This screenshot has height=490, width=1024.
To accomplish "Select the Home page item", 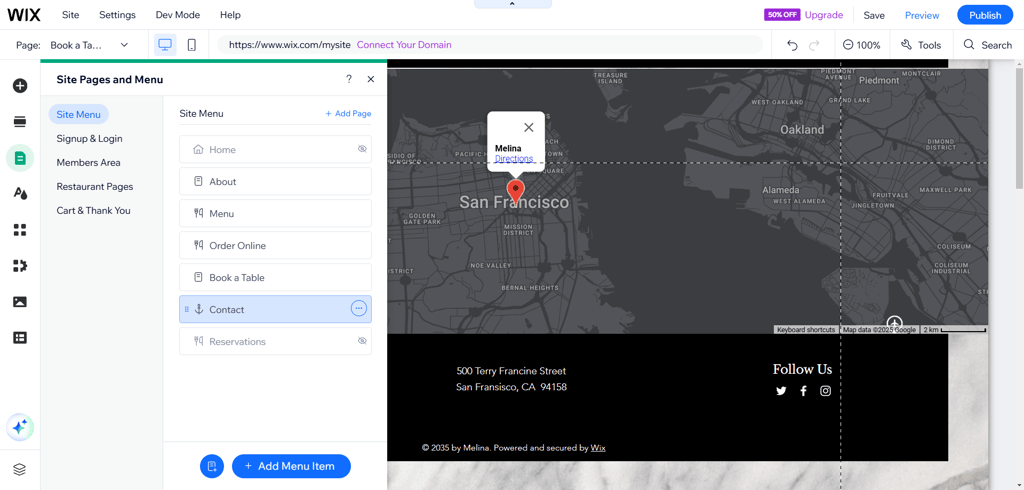I will (x=276, y=149).
